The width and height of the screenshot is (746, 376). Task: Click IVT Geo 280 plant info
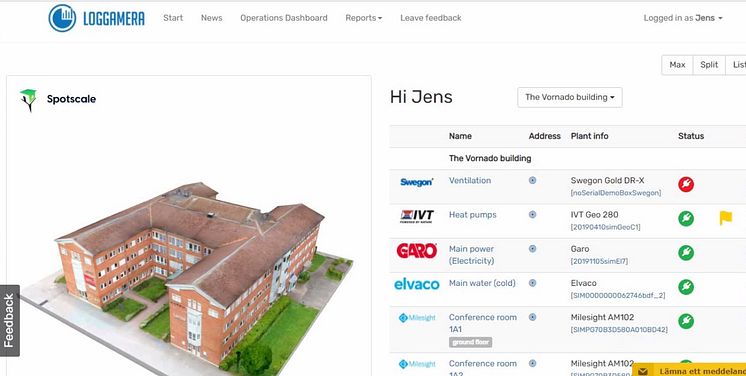(594, 215)
